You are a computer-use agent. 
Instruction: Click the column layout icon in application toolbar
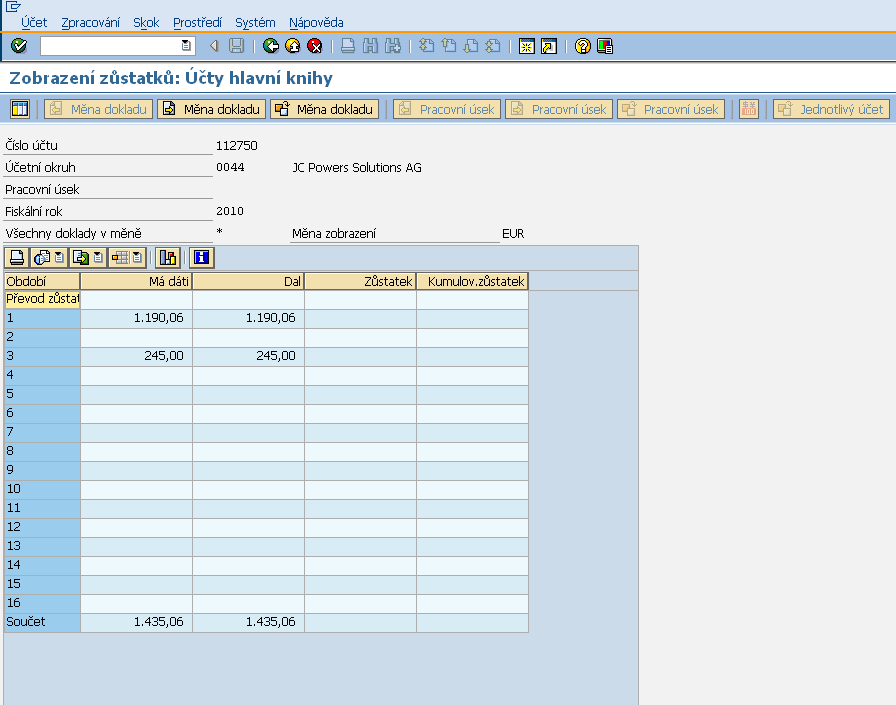[x=20, y=109]
